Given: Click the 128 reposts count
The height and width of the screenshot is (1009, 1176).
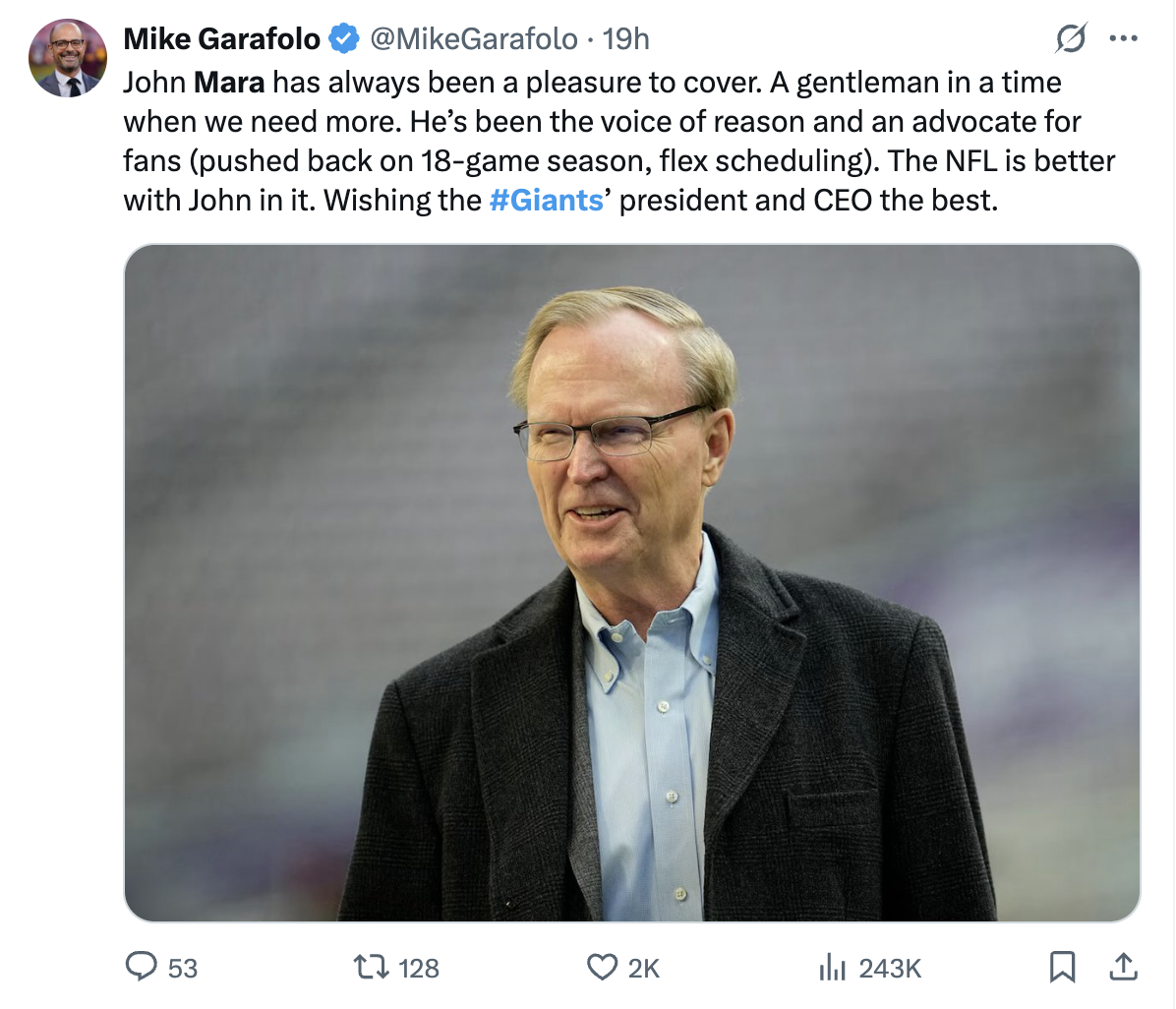Looking at the screenshot, I should [x=419, y=969].
